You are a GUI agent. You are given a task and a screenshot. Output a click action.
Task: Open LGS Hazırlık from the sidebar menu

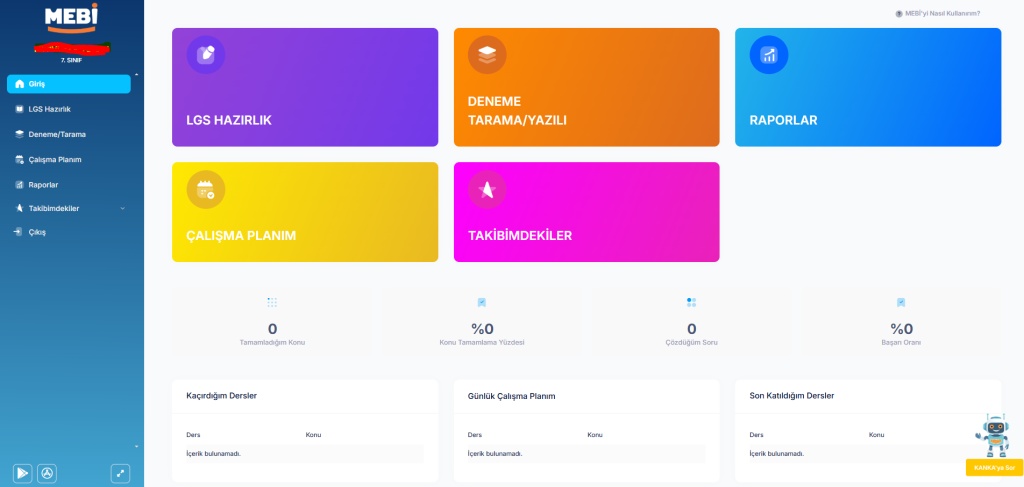[x=49, y=109]
